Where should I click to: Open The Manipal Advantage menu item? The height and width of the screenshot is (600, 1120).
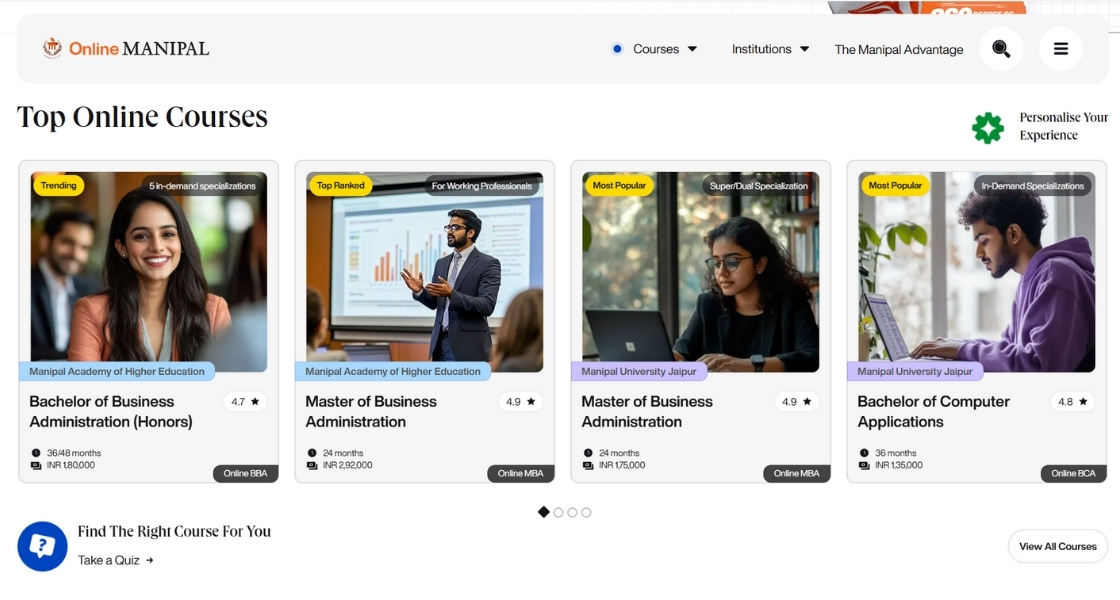click(x=899, y=49)
